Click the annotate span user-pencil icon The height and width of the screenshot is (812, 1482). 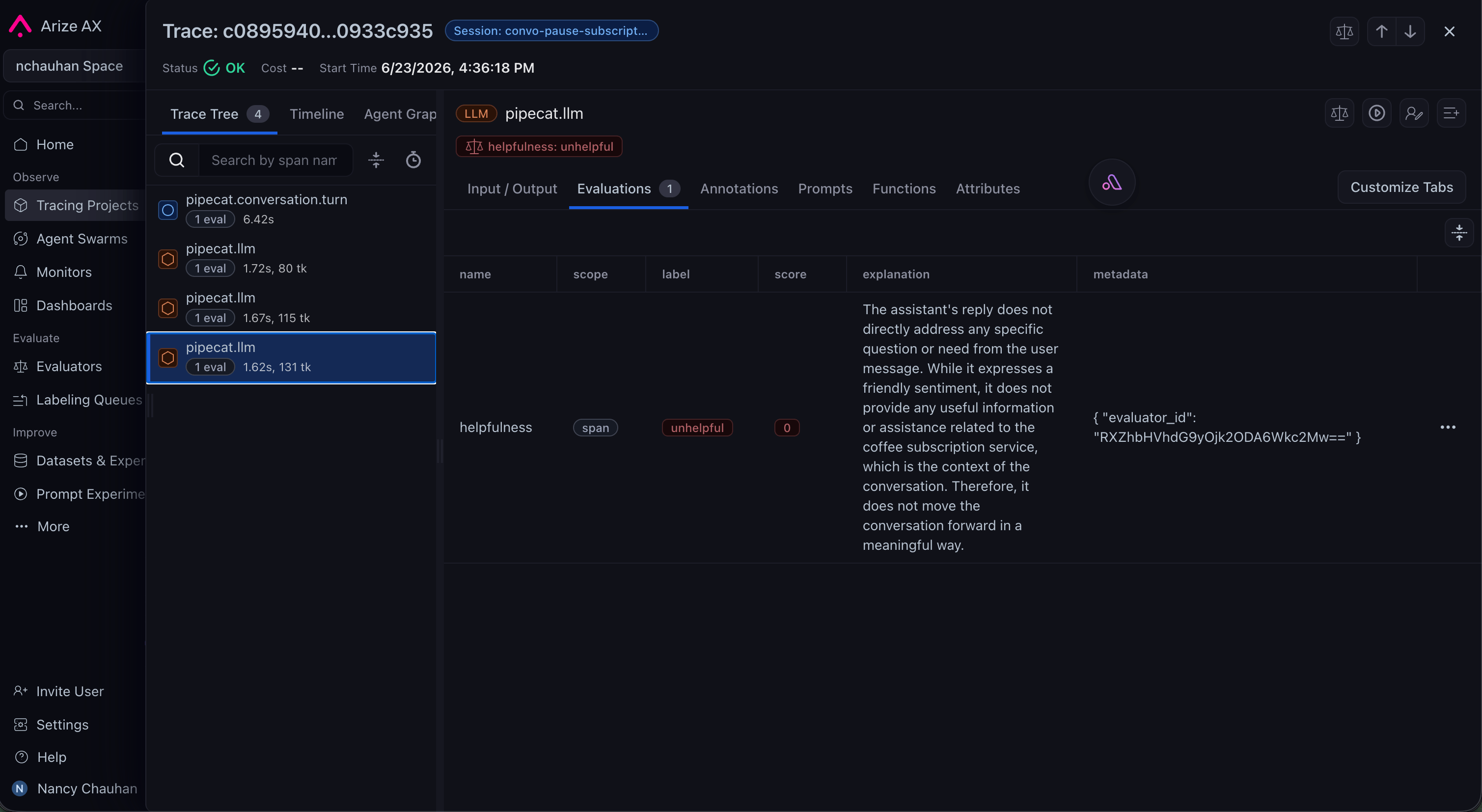click(x=1414, y=113)
